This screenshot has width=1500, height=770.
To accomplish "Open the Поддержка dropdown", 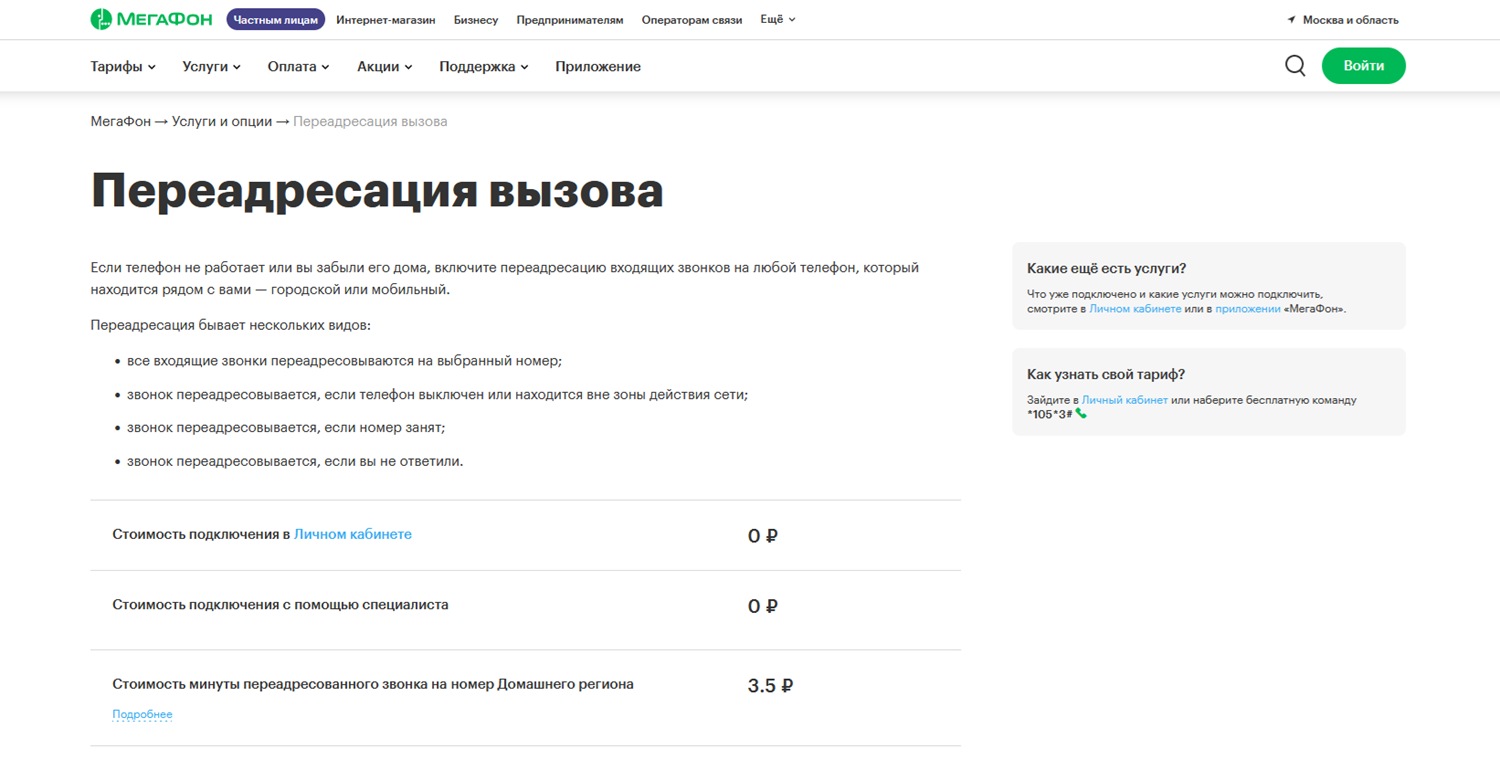I will click(483, 67).
